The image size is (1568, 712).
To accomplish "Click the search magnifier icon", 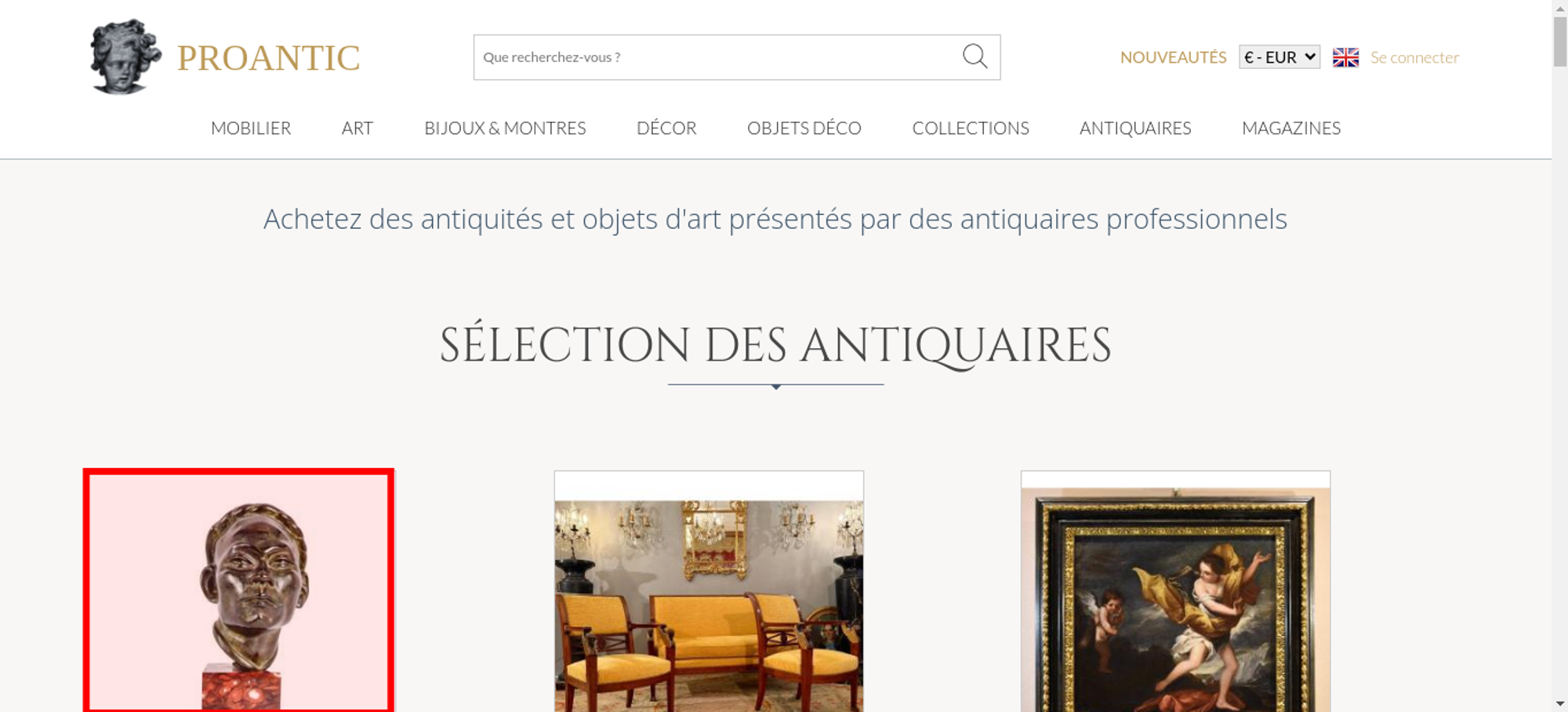I will tap(975, 56).
